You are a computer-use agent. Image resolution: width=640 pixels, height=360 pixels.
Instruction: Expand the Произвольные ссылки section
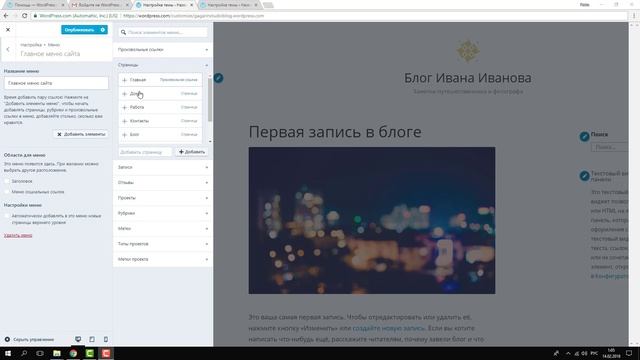coord(163,50)
